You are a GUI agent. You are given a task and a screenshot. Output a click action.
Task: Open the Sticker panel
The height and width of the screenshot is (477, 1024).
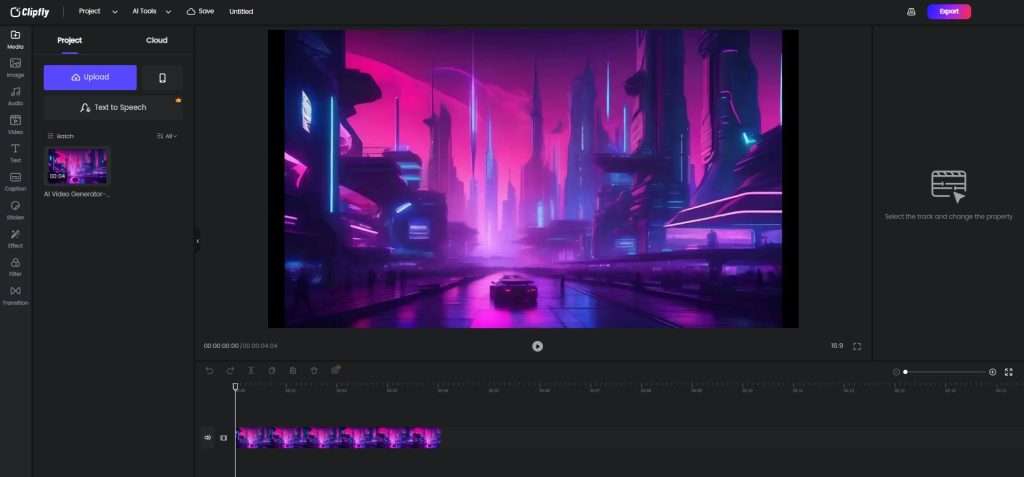coord(15,210)
